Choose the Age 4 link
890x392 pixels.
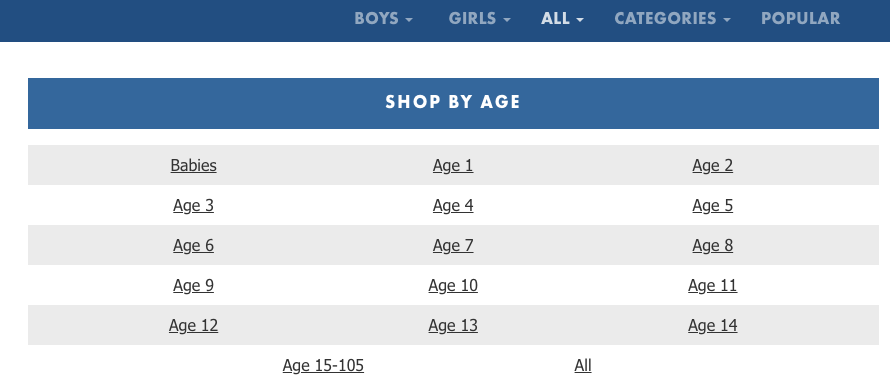pyautogui.click(x=453, y=205)
